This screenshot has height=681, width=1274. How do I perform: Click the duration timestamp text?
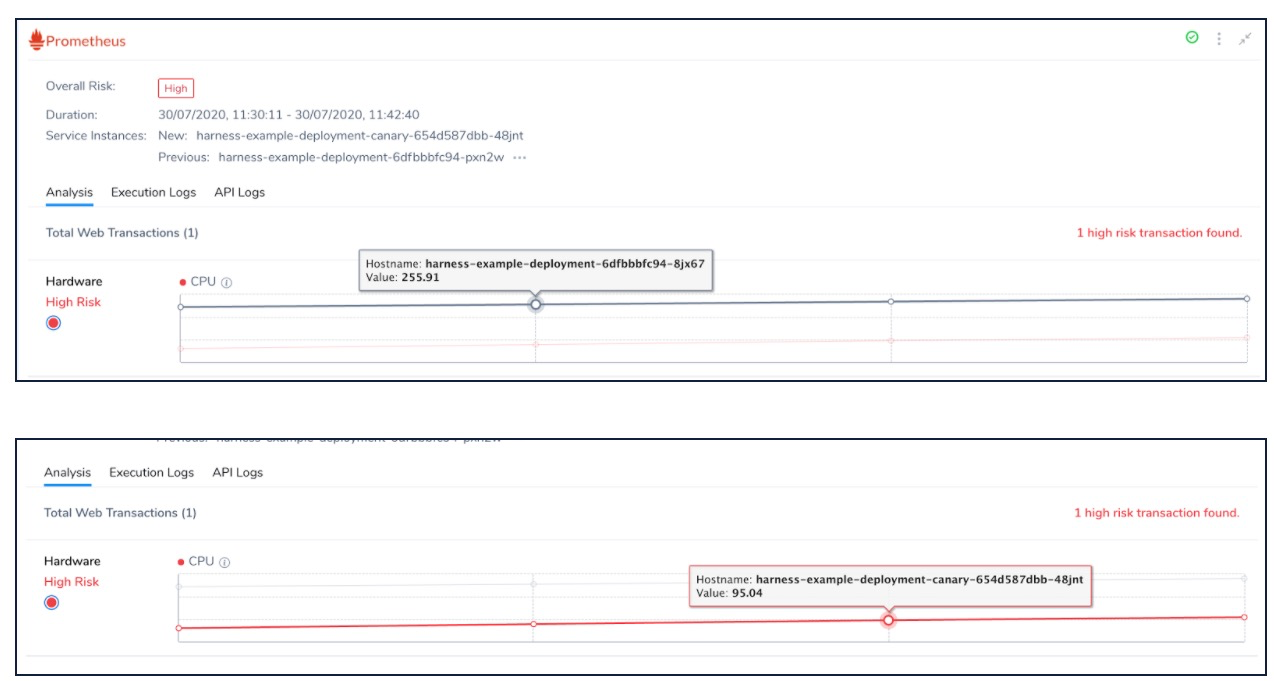[289, 115]
